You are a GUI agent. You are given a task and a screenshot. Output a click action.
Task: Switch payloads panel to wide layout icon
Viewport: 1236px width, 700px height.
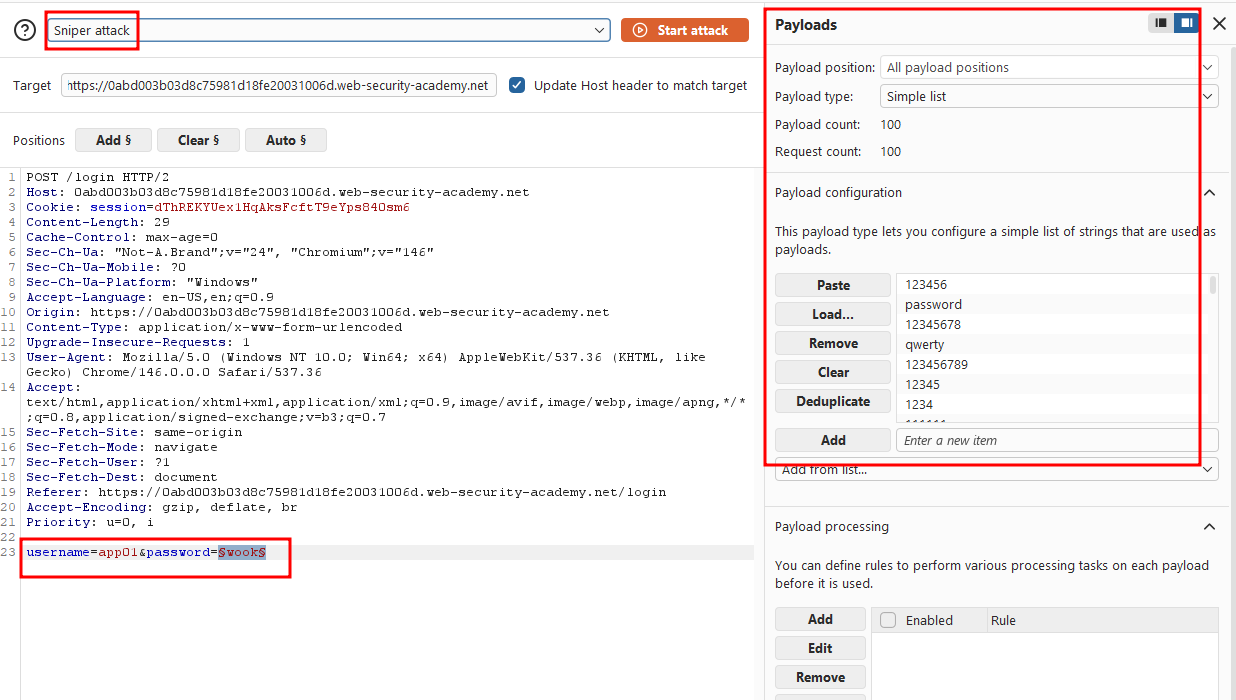click(x=1186, y=22)
